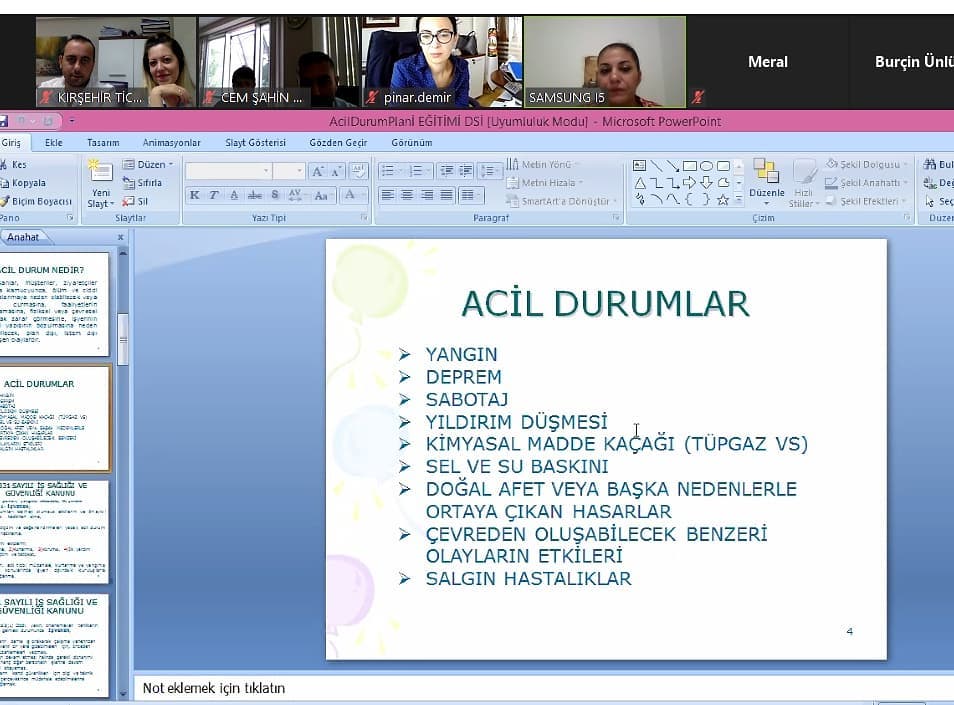
Task: Toggle italic (T) formatting
Action: point(213,195)
